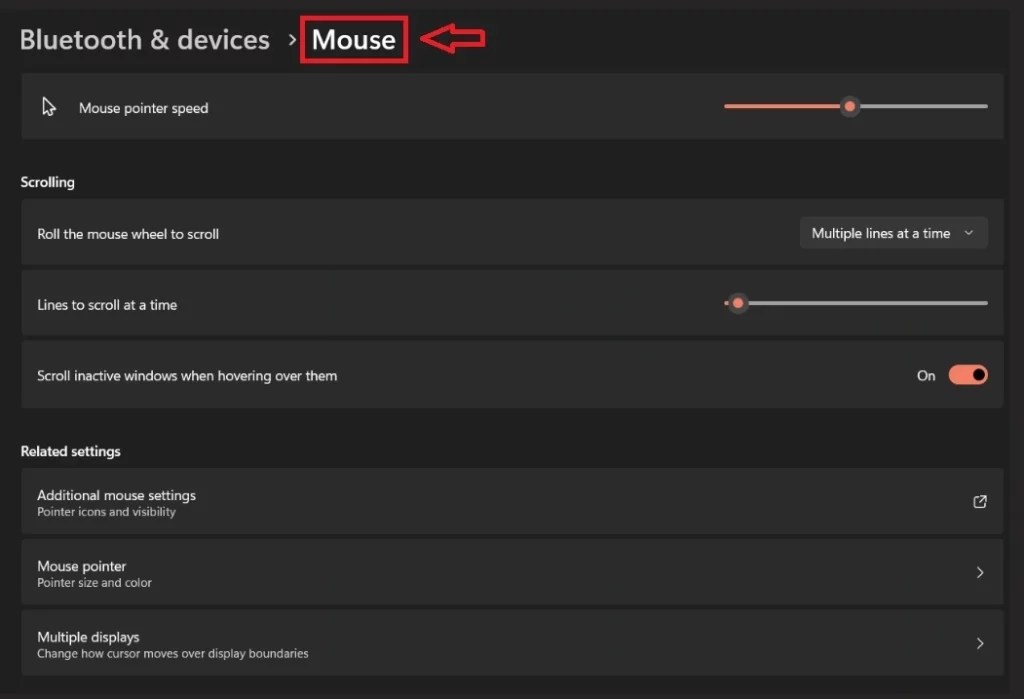Click the external link icon on Additional mouse settings
Viewport: 1024px width, 699px height.
[979, 502]
